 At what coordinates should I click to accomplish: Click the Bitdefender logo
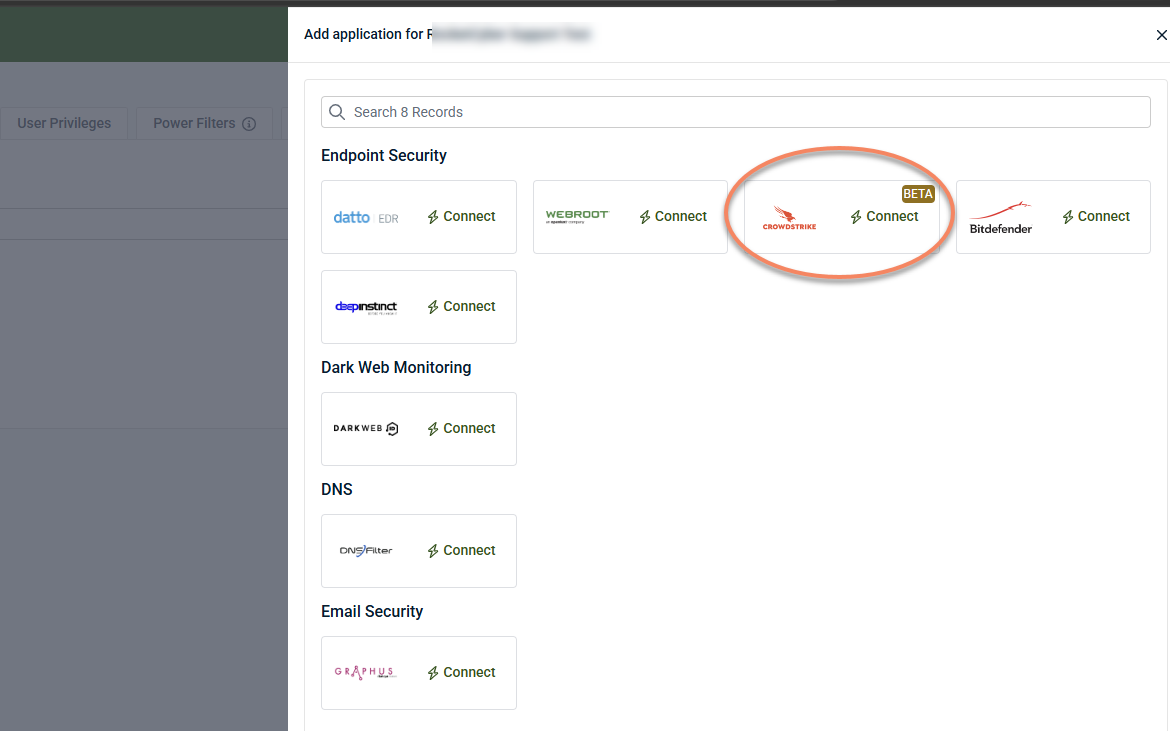coord(1000,218)
